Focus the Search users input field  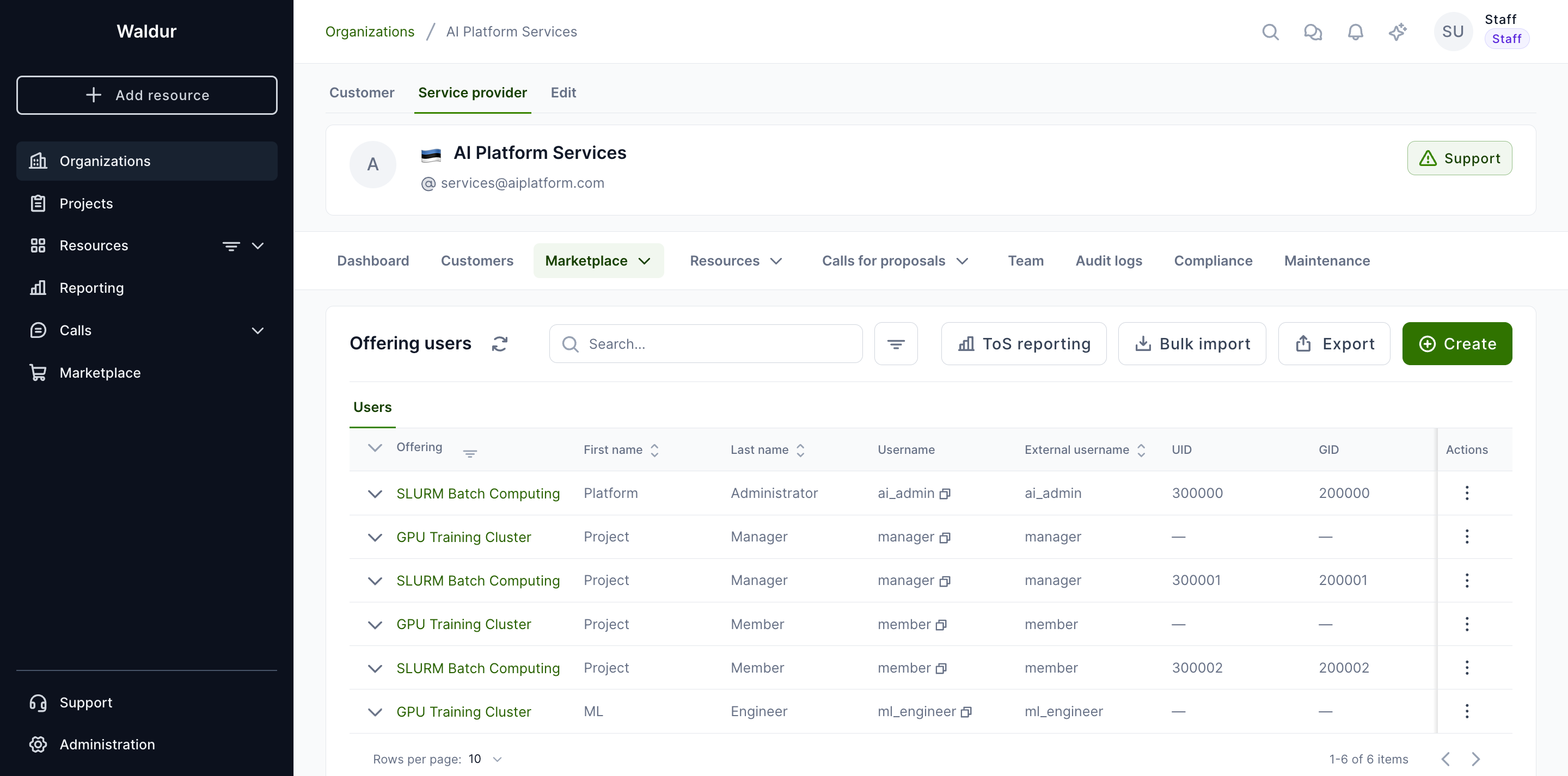pyautogui.click(x=706, y=344)
